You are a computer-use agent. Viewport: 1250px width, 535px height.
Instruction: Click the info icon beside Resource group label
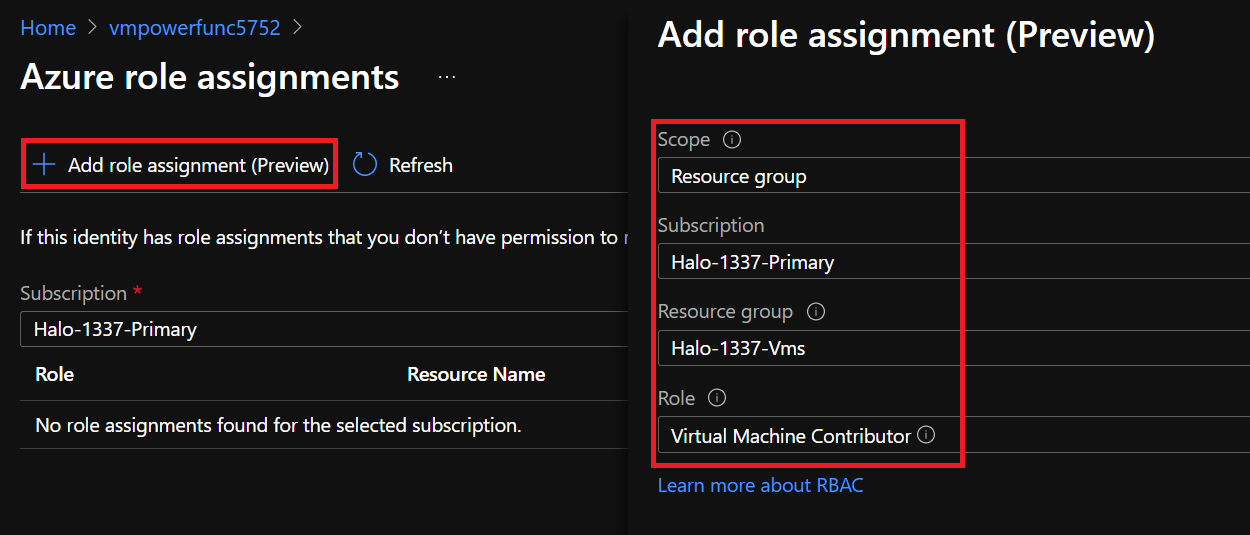click(x=815, y=312)
